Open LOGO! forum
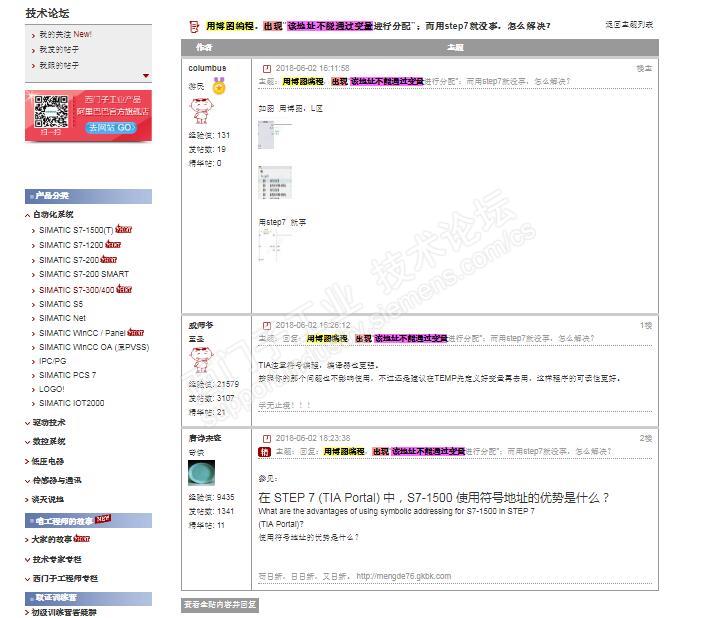 [x=52, y=389]
